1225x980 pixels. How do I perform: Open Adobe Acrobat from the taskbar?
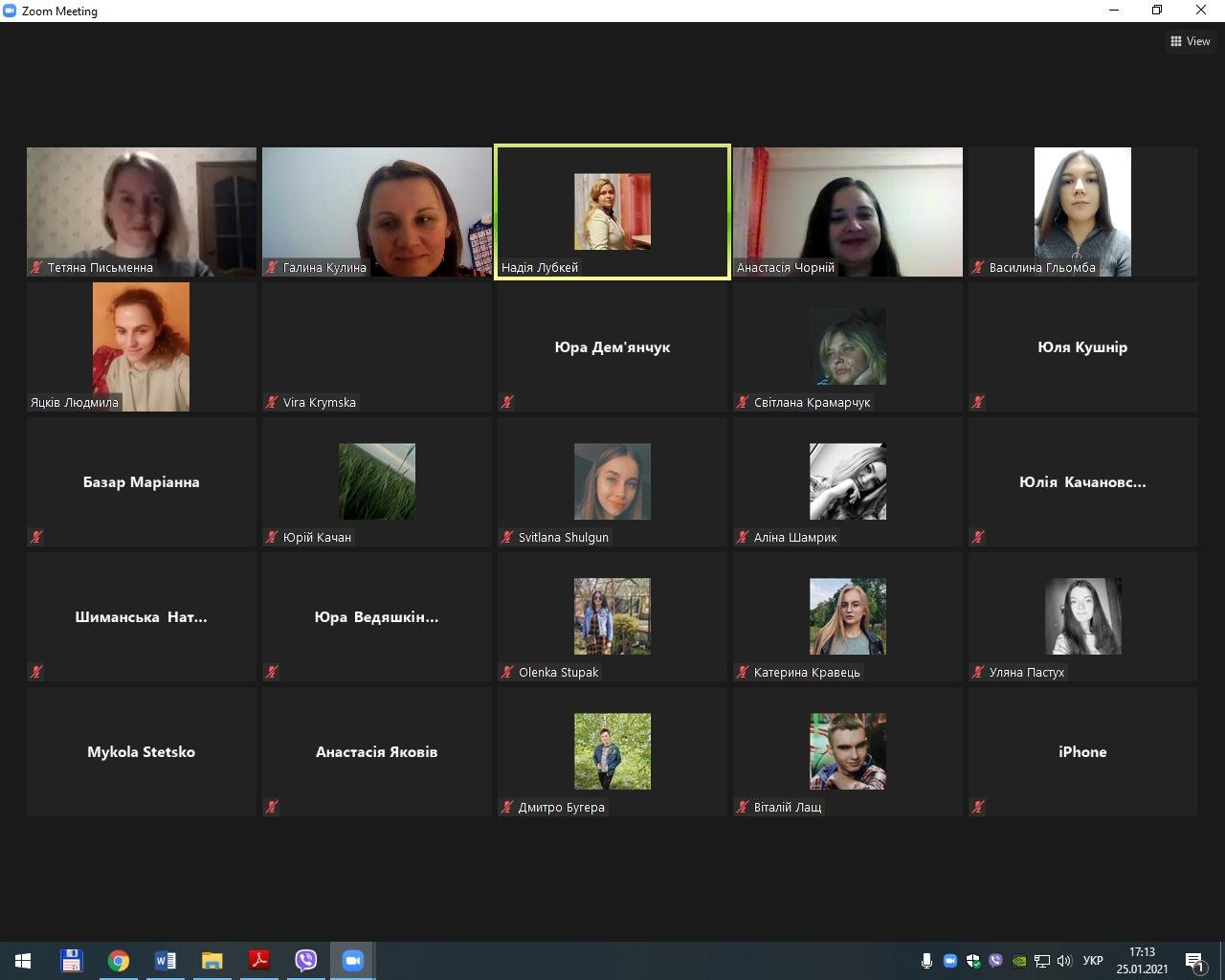pyautogui.click(x=258, y=960)
